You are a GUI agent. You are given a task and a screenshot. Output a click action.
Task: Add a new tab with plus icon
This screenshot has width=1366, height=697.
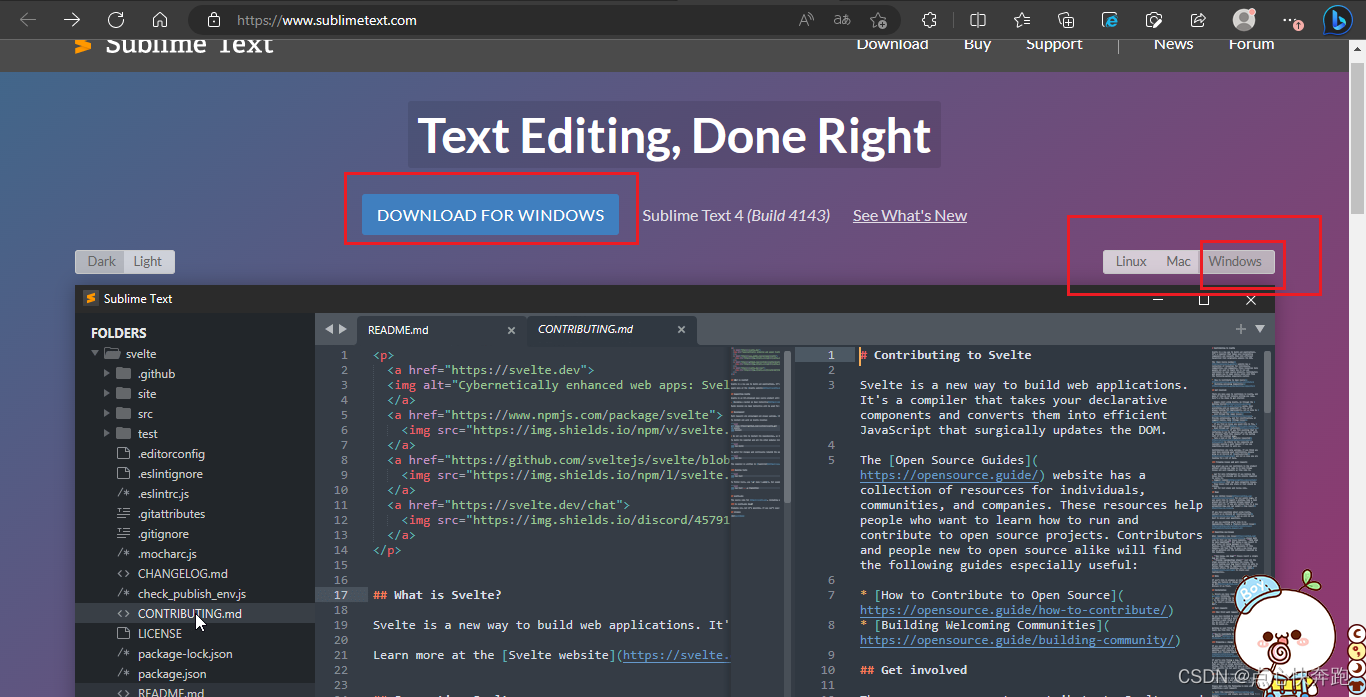(x=1241, y=329)
